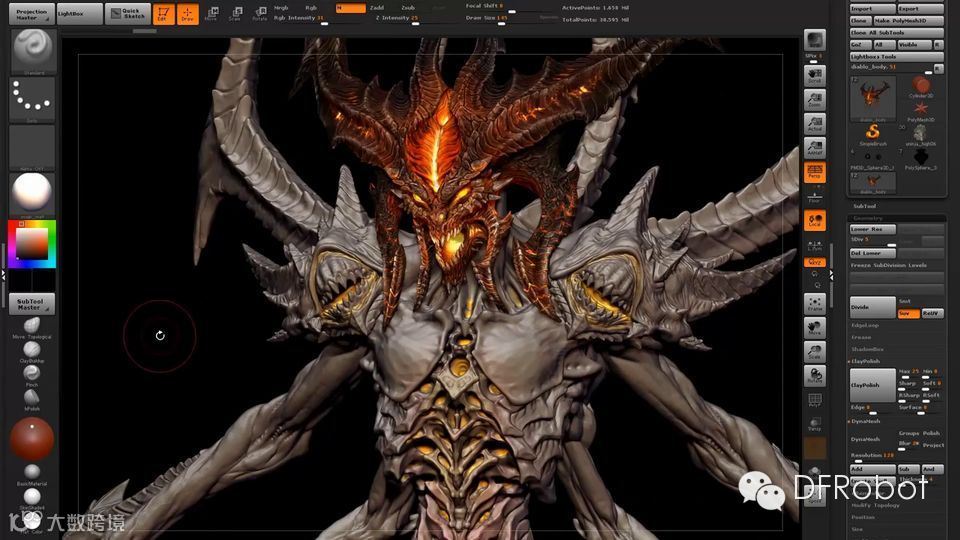Click Make PolyMesh3D button

click(909, 20)
